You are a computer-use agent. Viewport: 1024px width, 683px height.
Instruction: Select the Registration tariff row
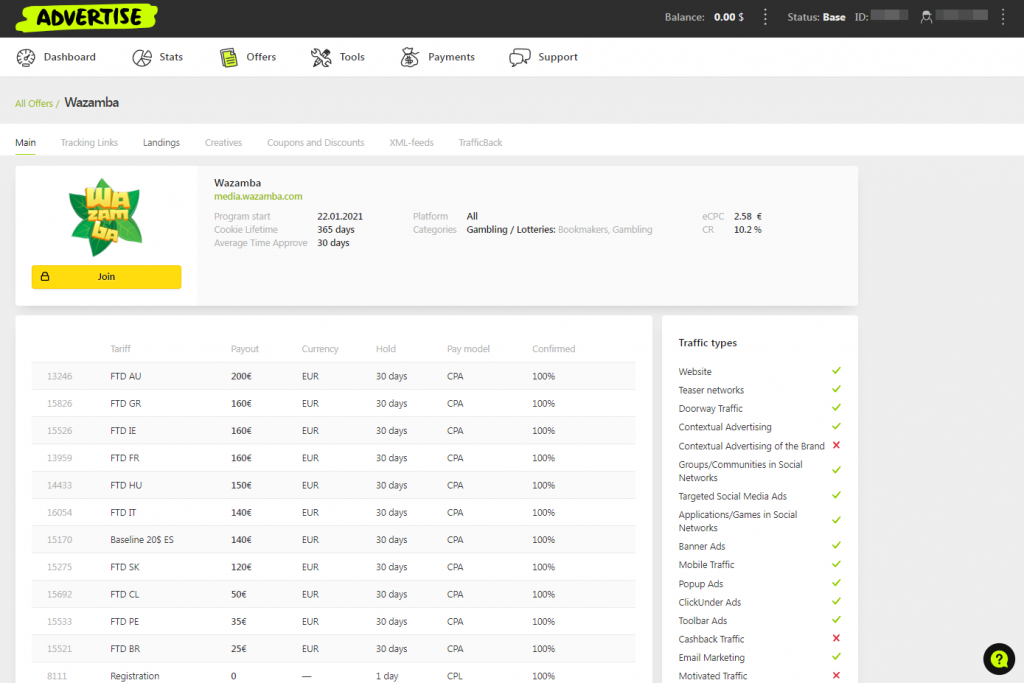coord(333,676)
